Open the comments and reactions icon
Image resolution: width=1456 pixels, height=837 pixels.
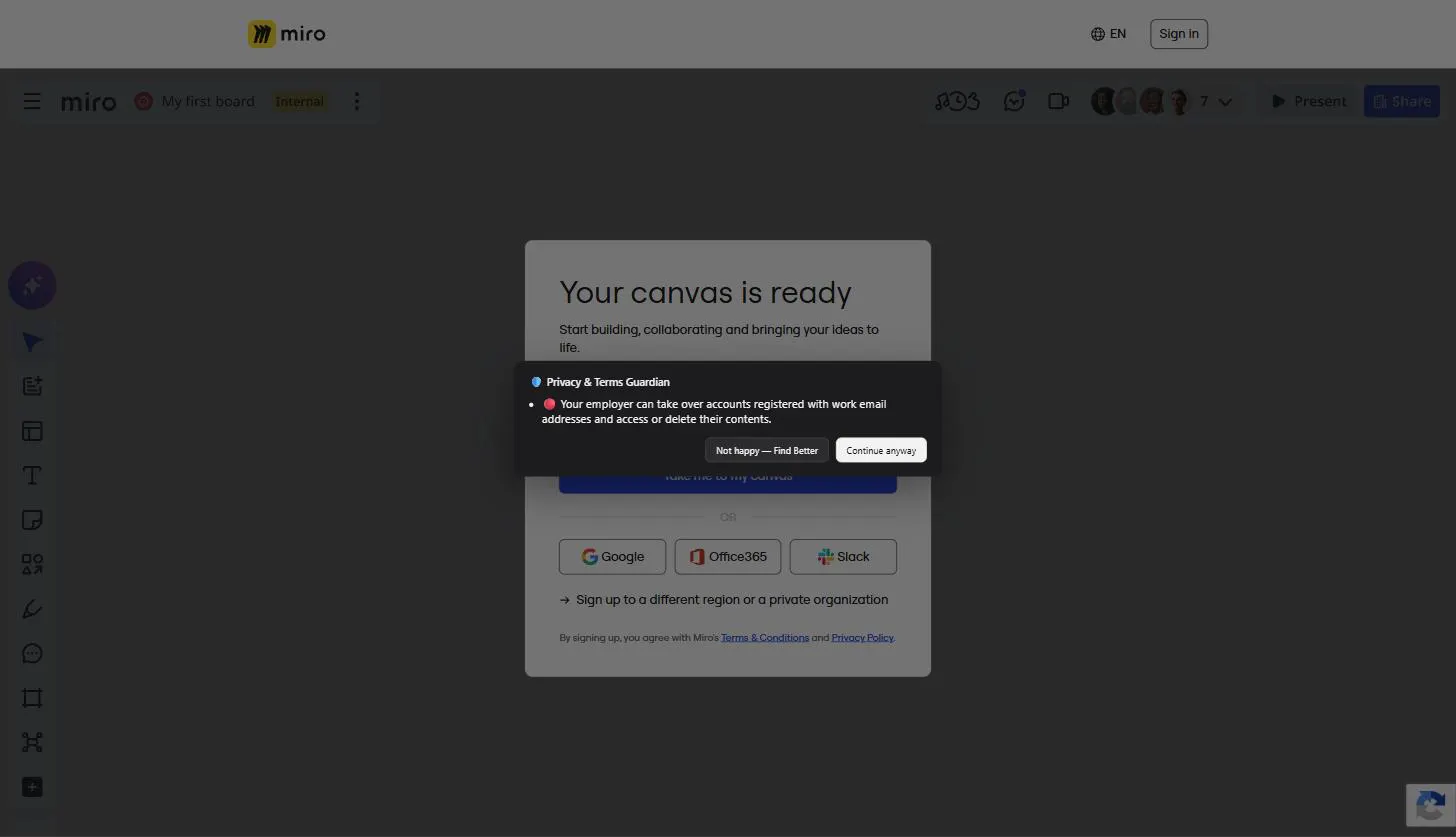pos(1014,101)
